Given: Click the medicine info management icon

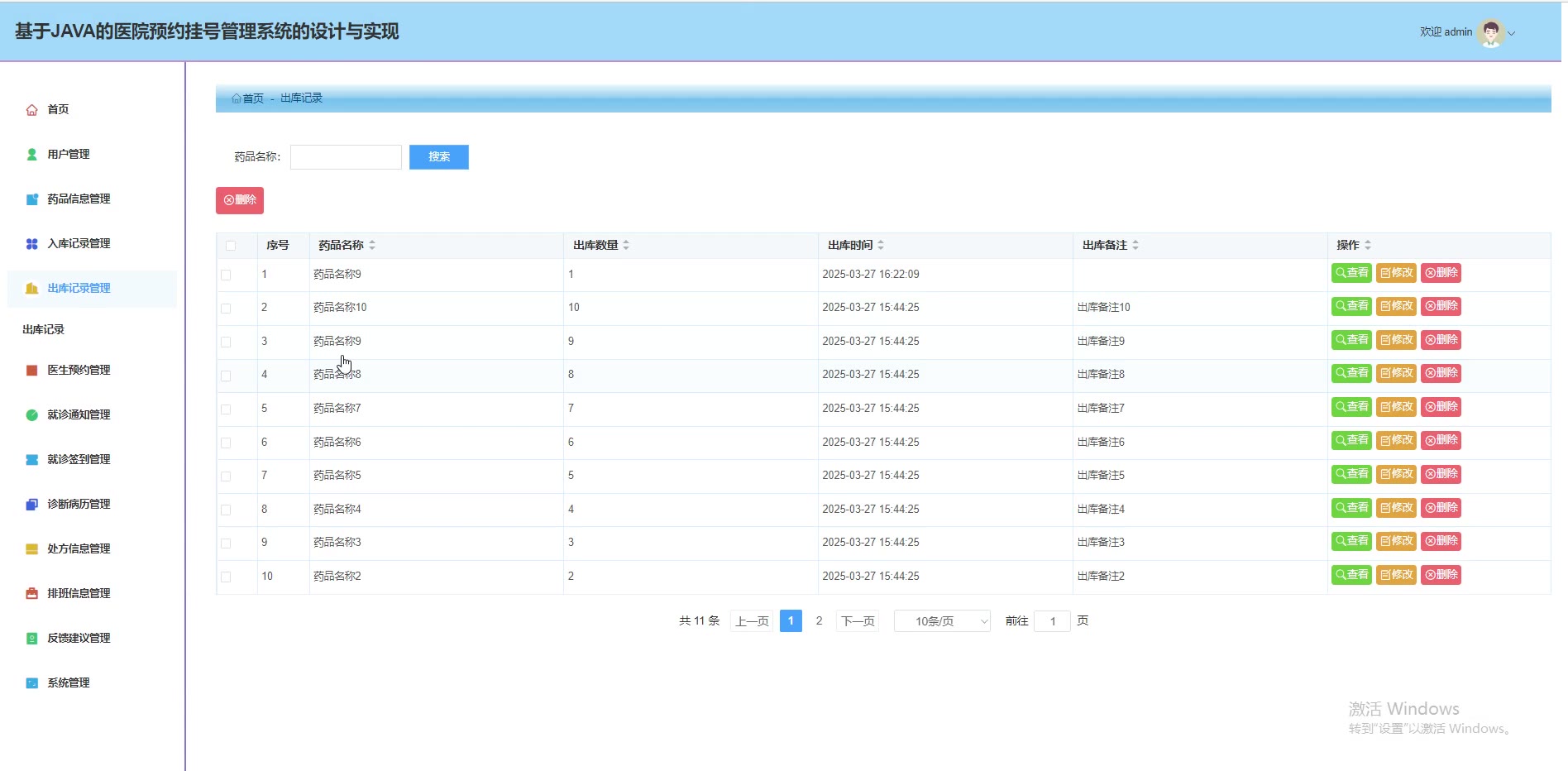Looking at the screenshot, I should click(31, 199).
